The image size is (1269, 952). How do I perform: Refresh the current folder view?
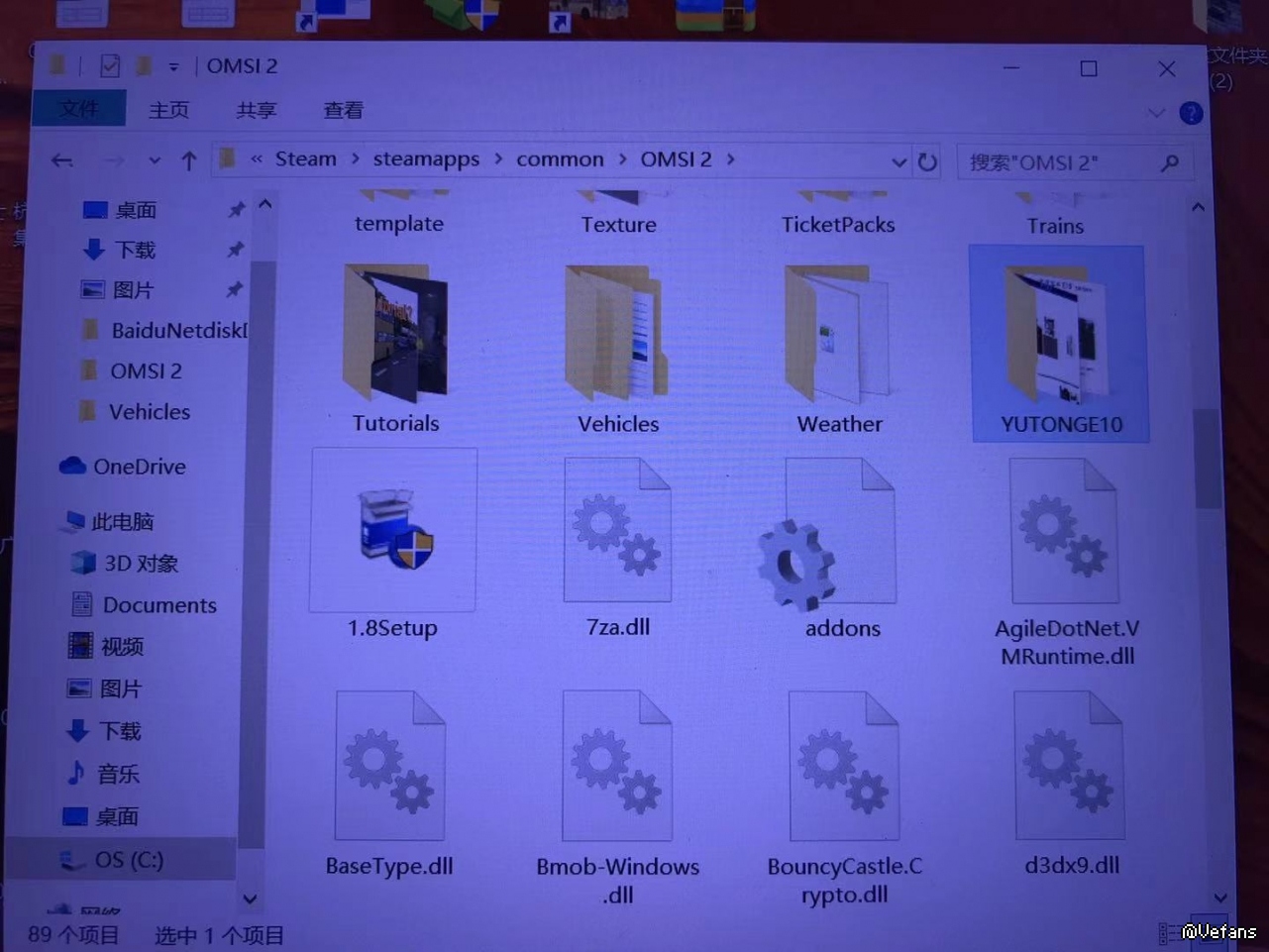(x=927, y=161)
